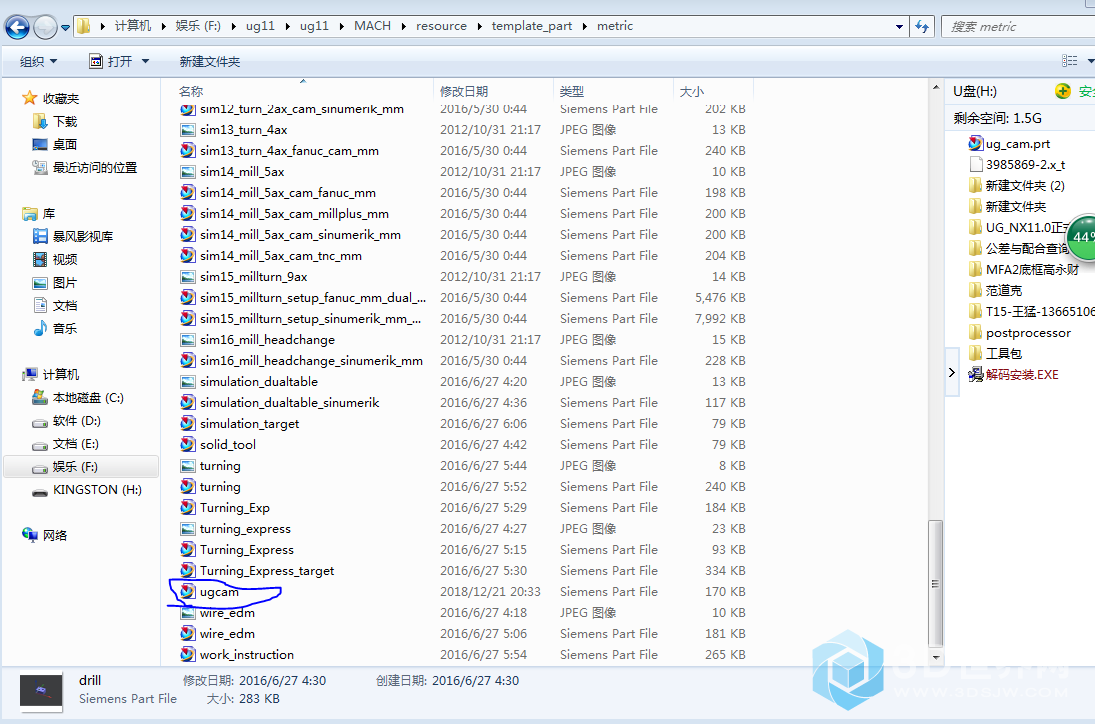Click the 最近访问的位置 icon
Viewport: 1095px width, 724px height.
(40, 168)
